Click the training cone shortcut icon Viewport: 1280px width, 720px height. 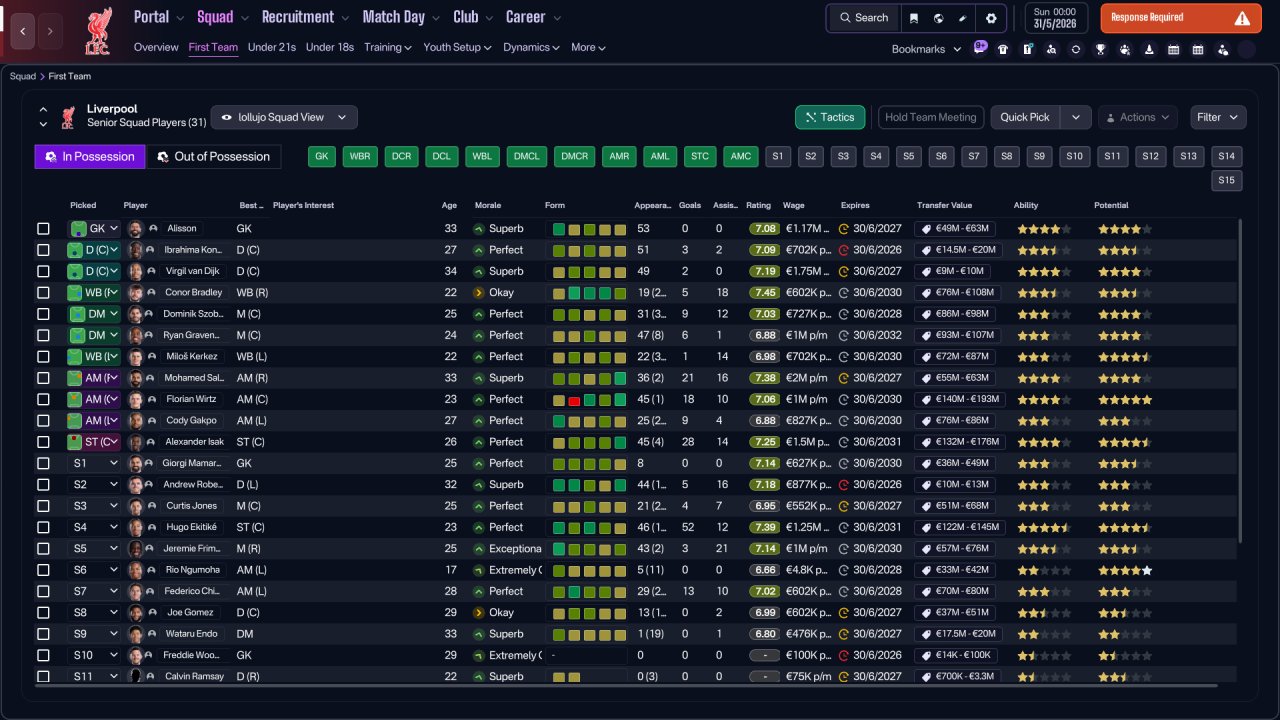coord(1149,49)
